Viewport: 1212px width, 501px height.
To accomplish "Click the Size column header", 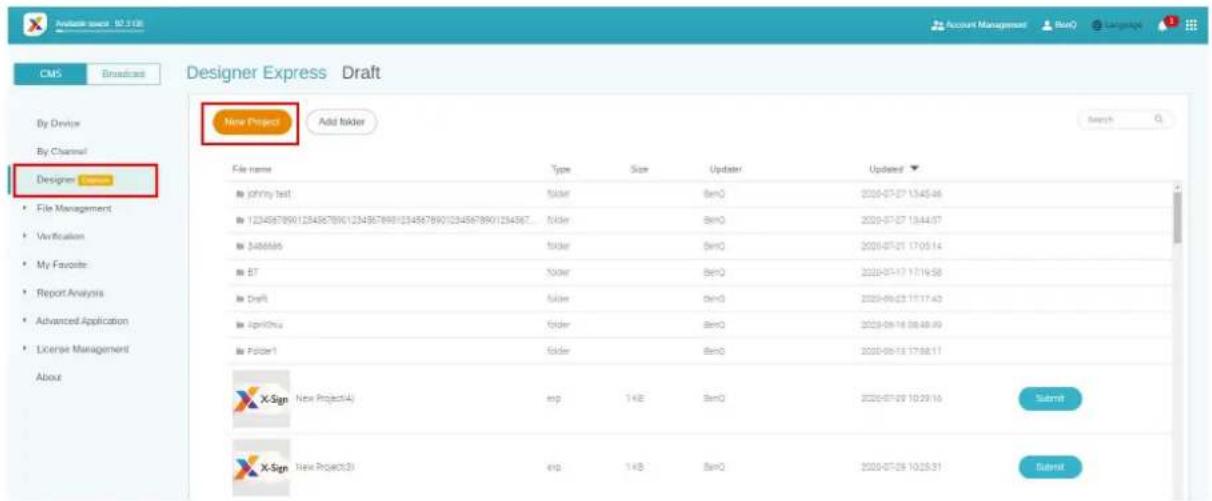I will pos(639,171).
